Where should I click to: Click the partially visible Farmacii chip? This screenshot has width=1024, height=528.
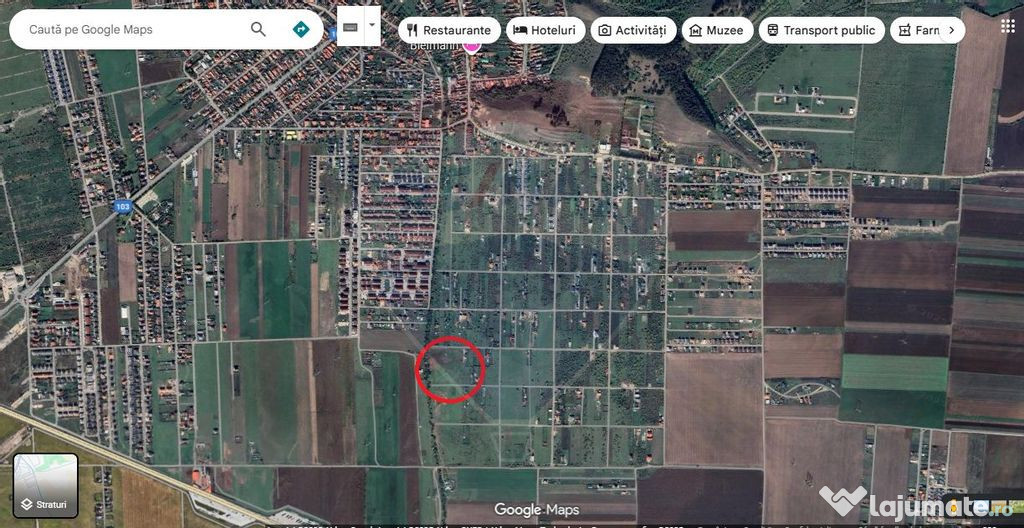914,30
